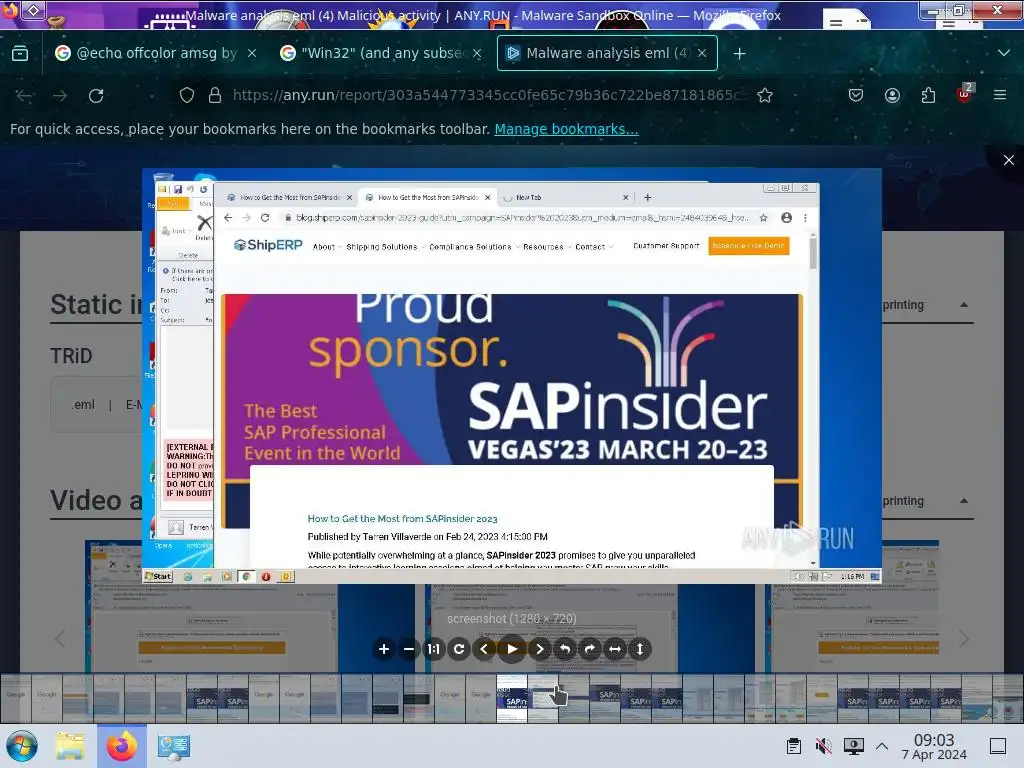Unmute the tray volume icon
1024x768 pixels.
(x=824, y=746)
